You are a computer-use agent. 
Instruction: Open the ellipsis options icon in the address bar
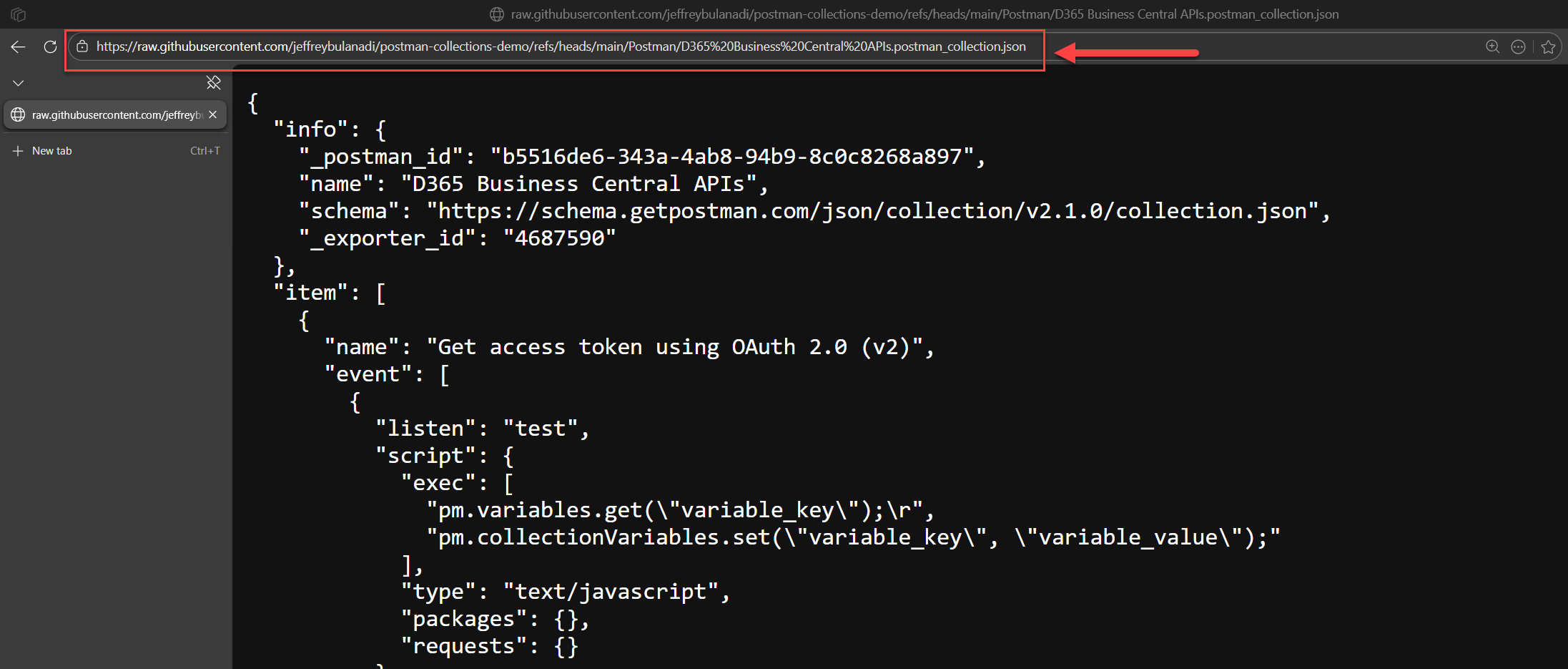tap(1518, 47)
